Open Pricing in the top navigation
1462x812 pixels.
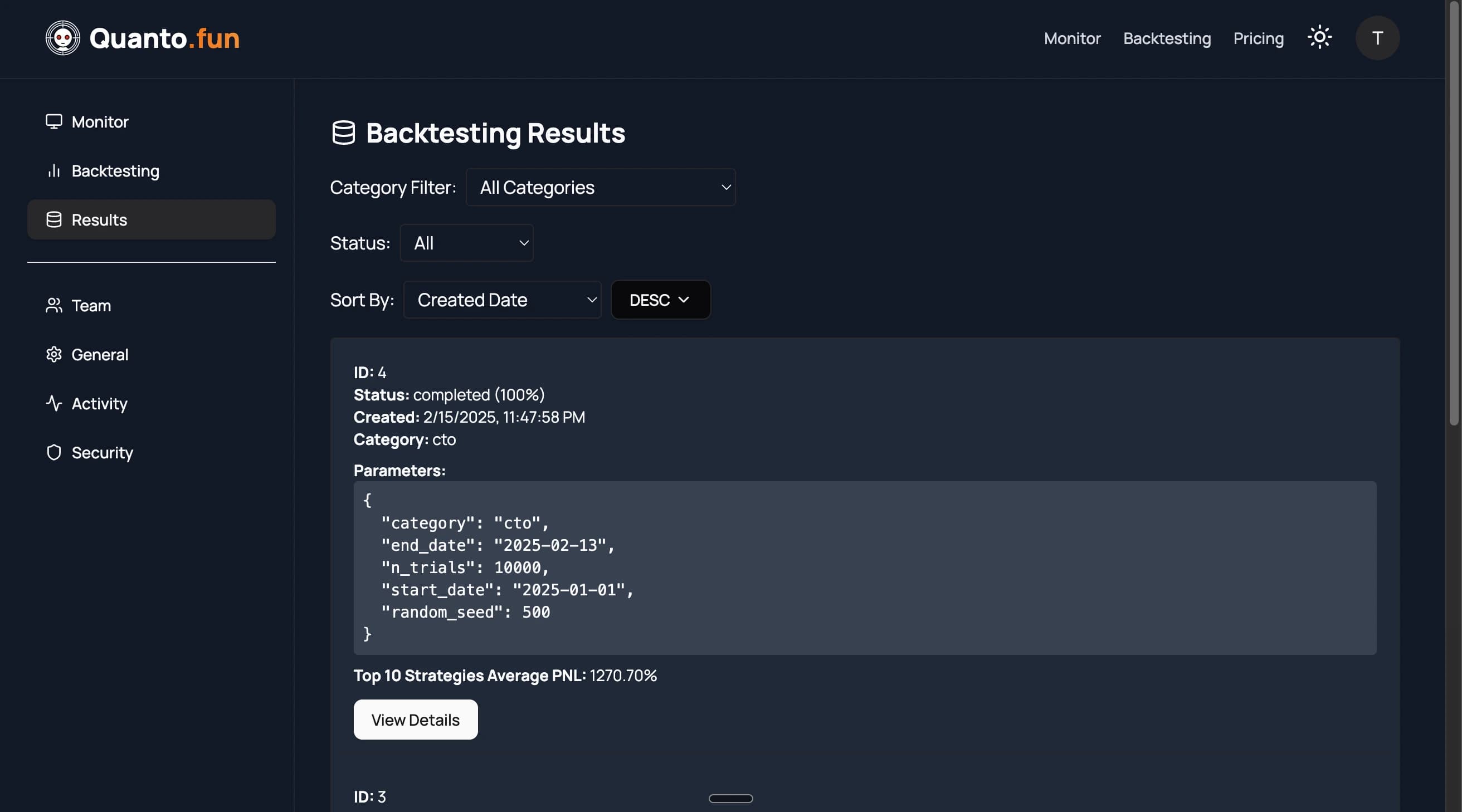click(1258, 38)
